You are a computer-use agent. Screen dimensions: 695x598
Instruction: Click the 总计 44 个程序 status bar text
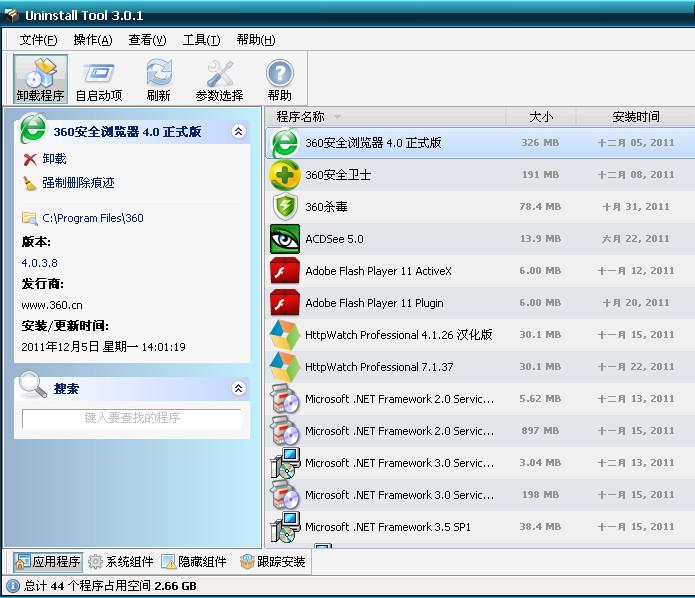[110, 586]
